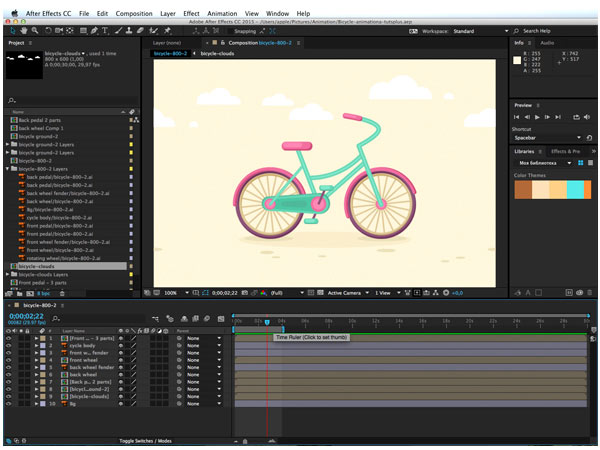
Task: Open the Apple menu
Action: tap(15, 13)
